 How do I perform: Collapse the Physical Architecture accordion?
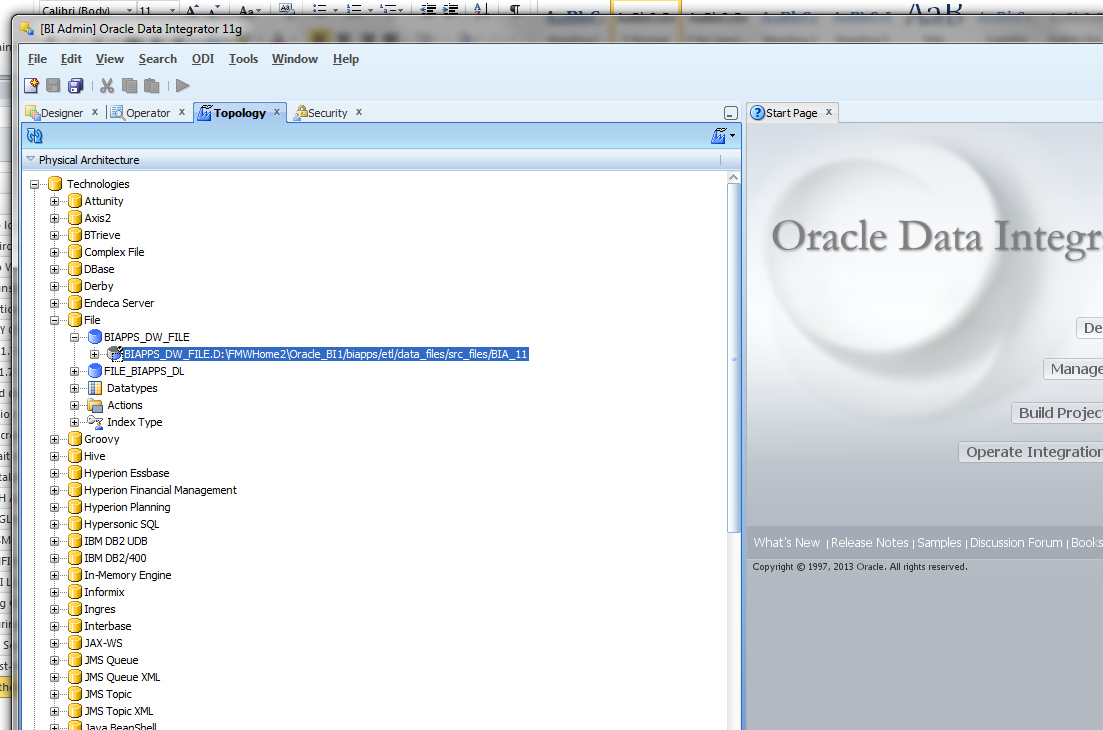[x=30, y=160]
